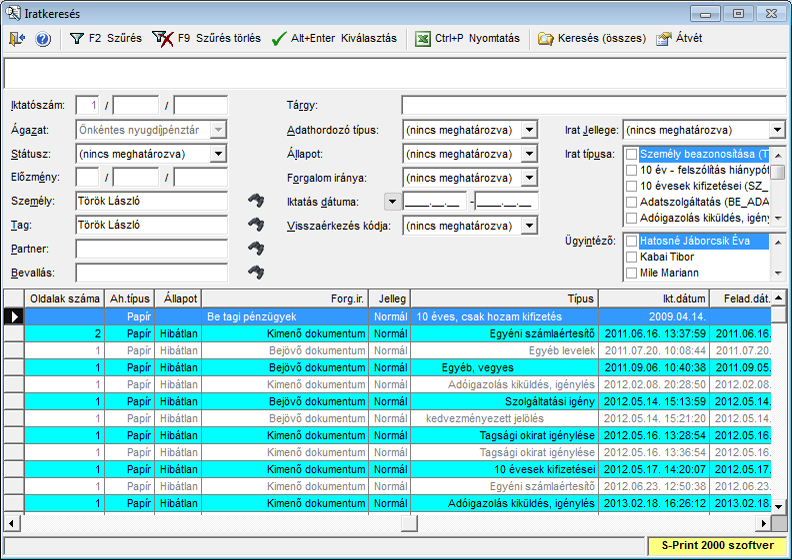Click Ctrl+P Nyomtatás label
Image resolution: width=792 pixels, height=560 pixels.
coord(477,38)
